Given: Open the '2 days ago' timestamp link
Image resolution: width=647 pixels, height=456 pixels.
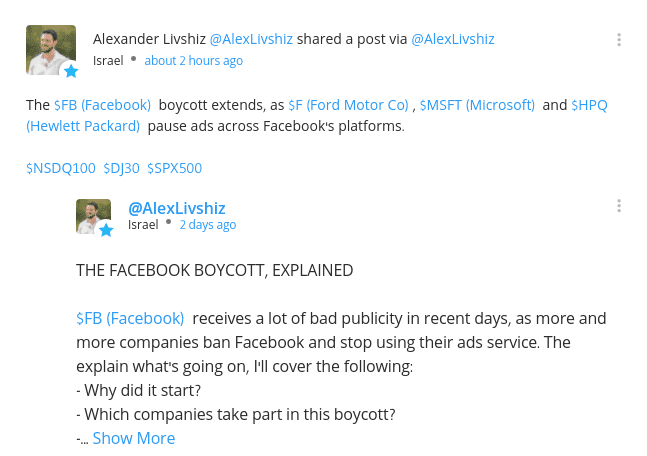Looking at the screenshot, I should coord(208,225).
